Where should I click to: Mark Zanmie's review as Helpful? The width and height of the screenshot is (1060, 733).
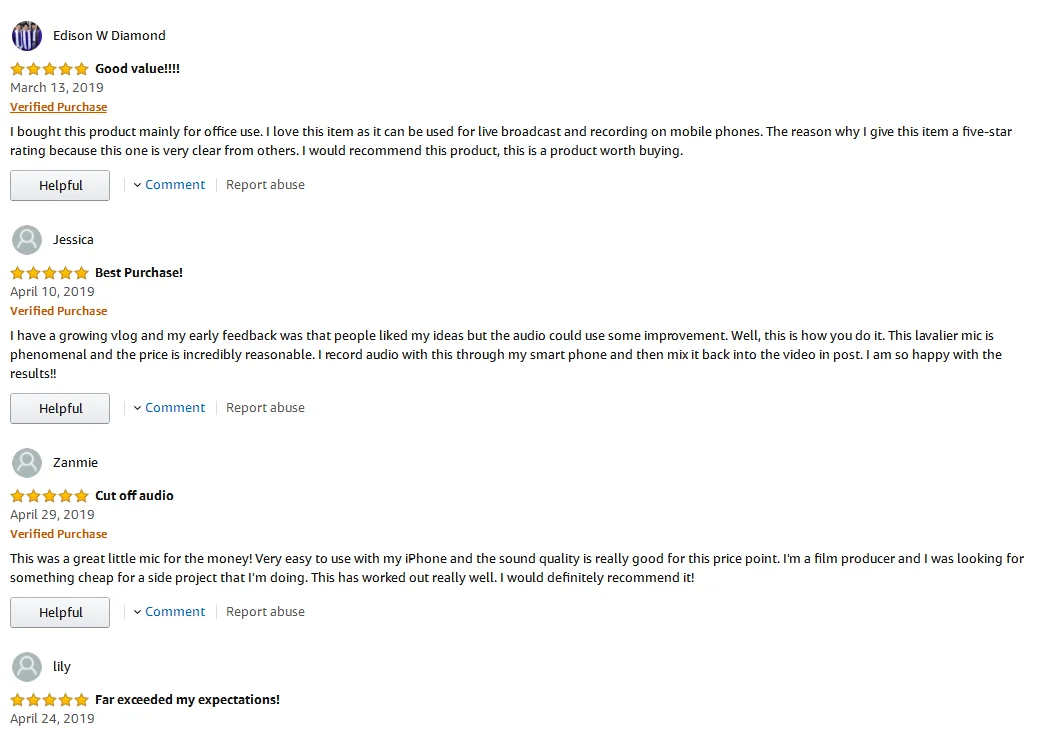coord(60,613)
